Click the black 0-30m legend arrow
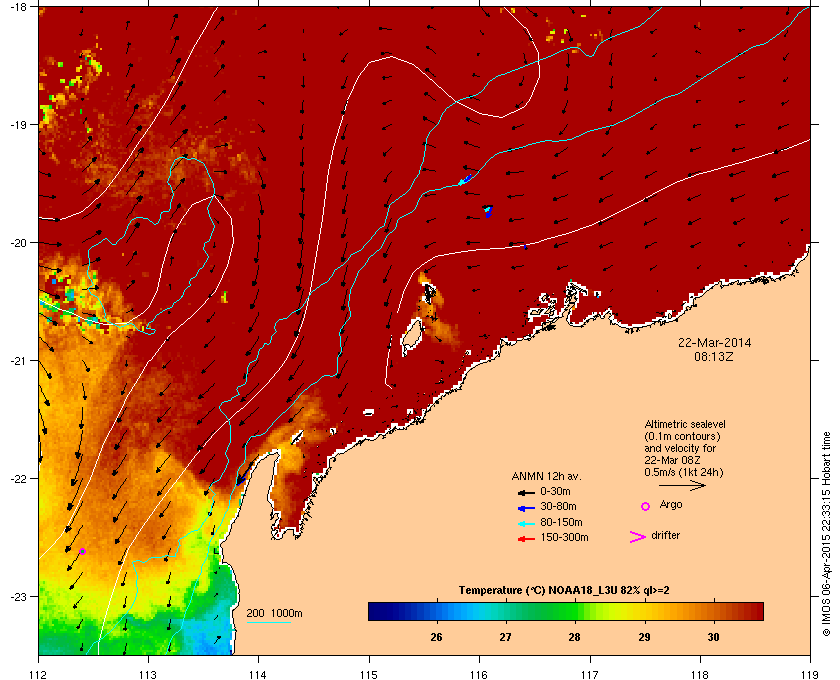The image size is (840, 680). tap(526, 492)
